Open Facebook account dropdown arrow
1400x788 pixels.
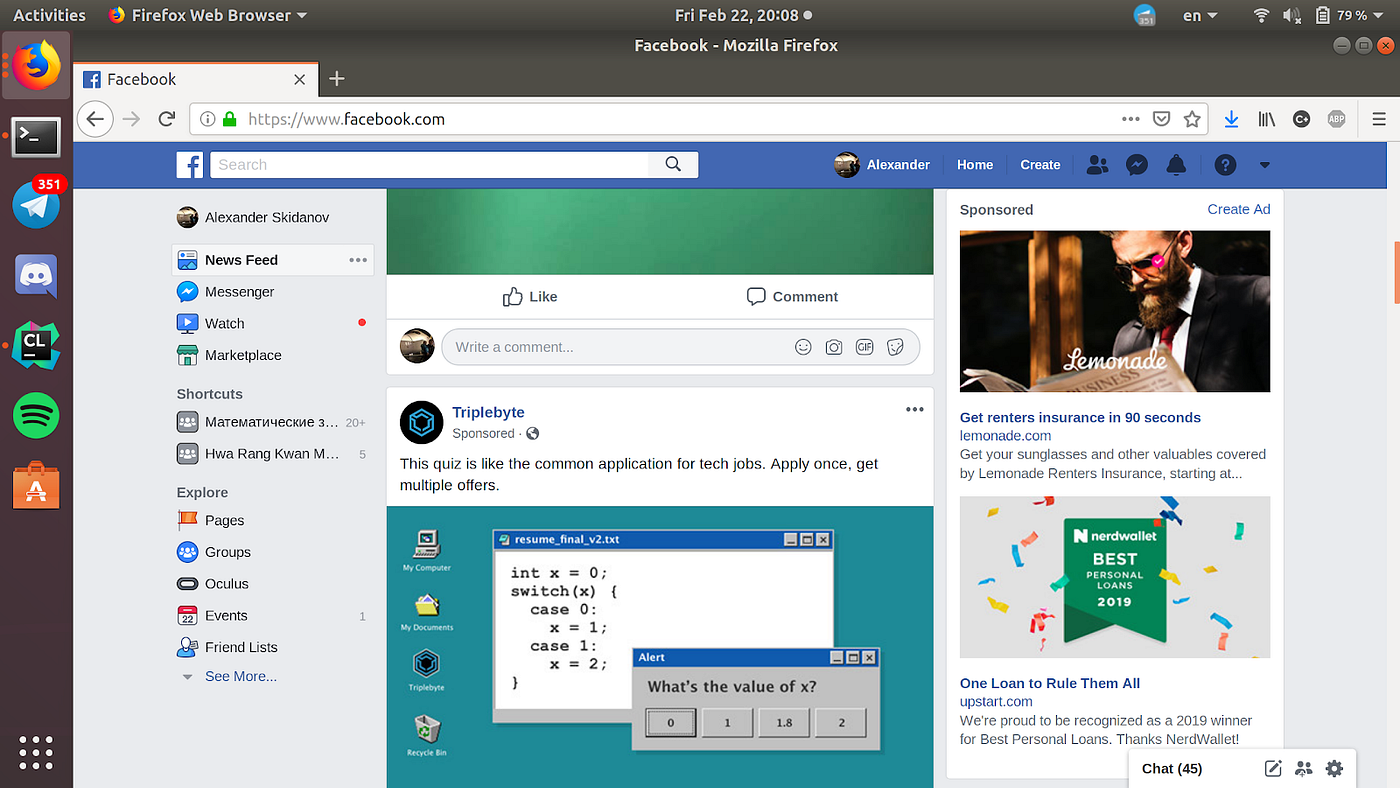[1264, 165]
